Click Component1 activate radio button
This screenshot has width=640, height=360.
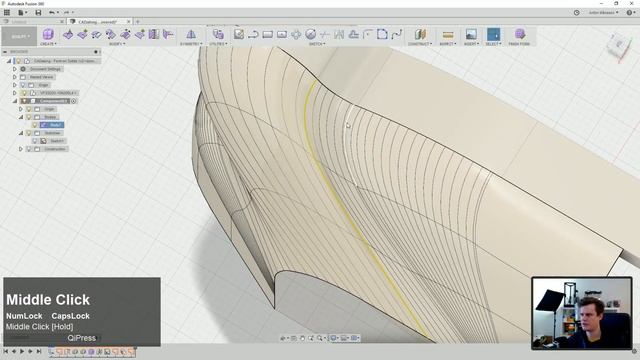click(x=74, y=101)
